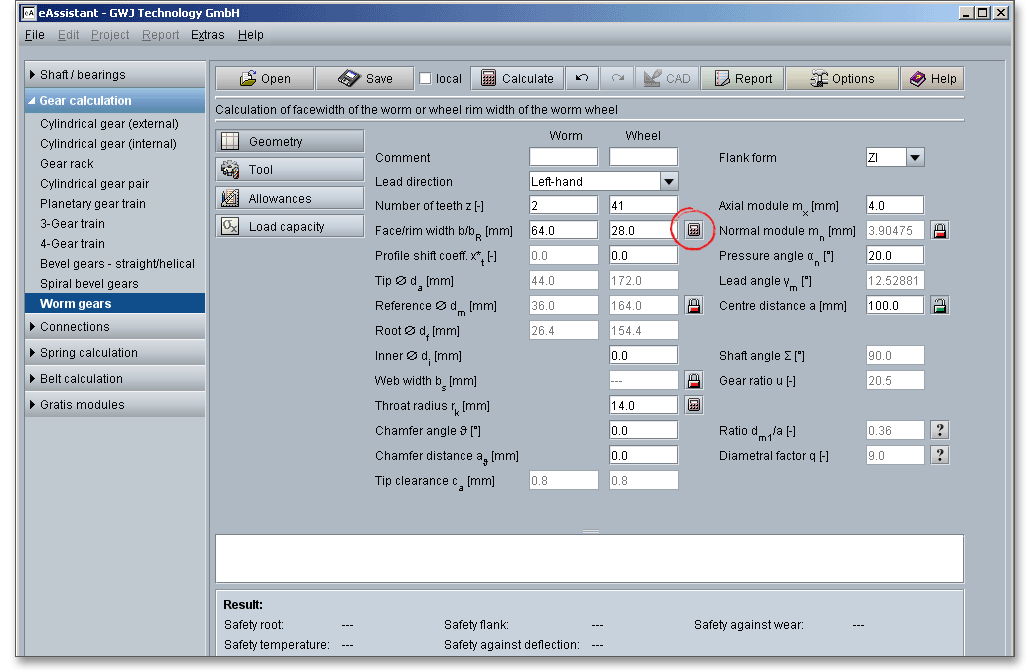Show the Allowances section
Viewport: 1030px width, 672px height.
(x=290, y=199)
